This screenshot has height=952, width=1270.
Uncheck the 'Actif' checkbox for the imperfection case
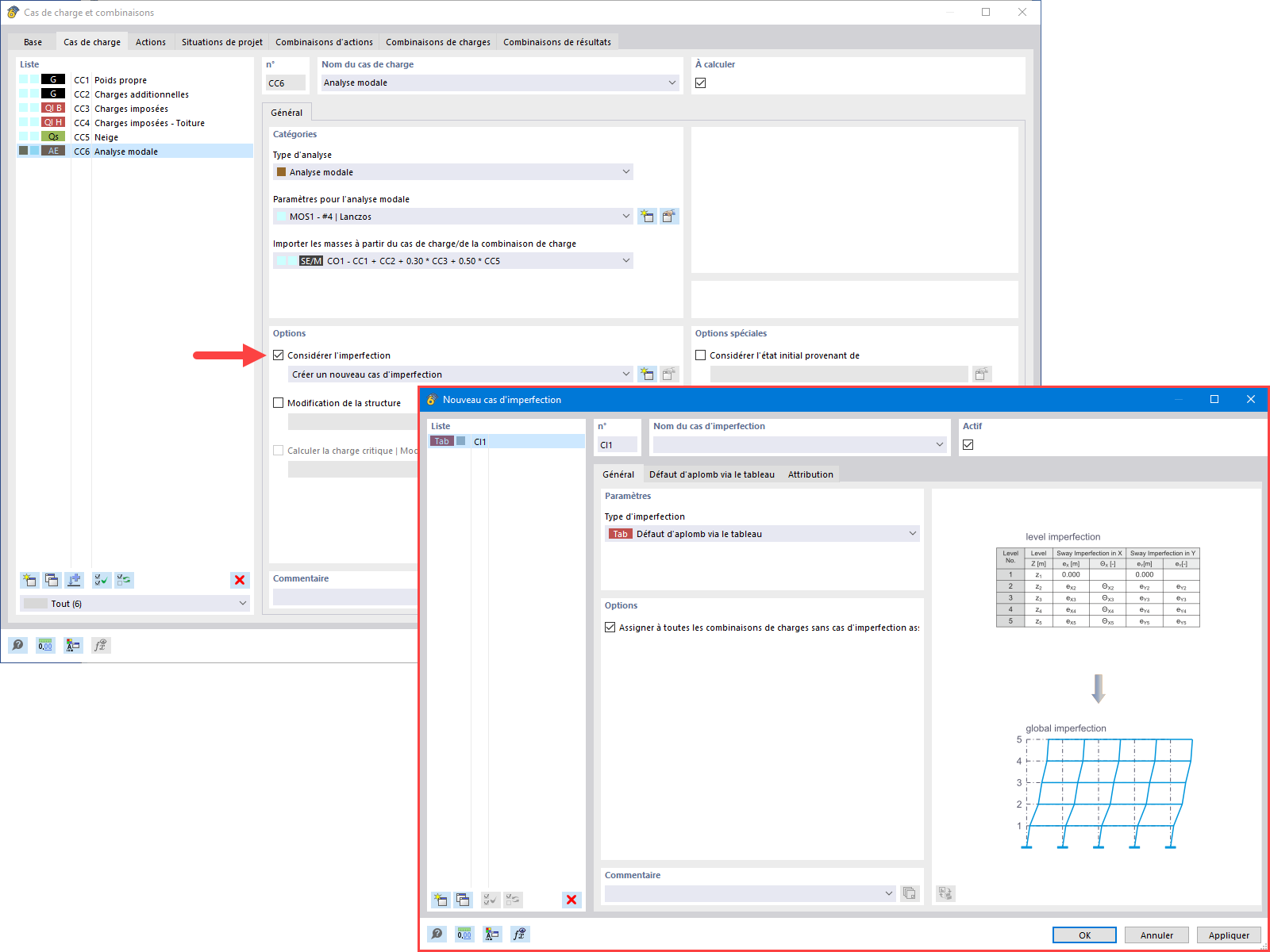point(968,444)
